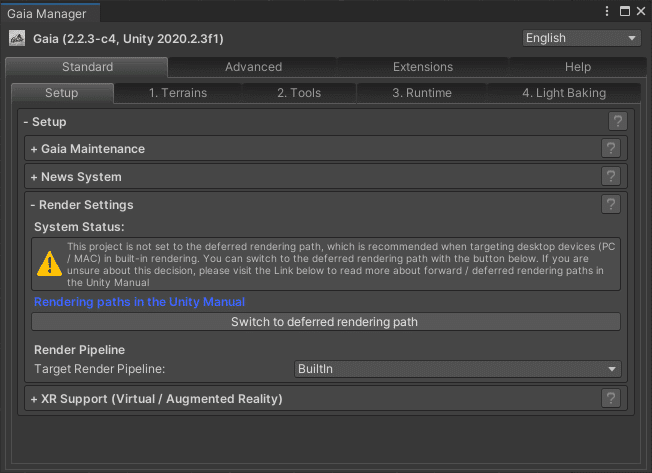
Task: Open the window options kebab menu
Action: pos(607,11)
